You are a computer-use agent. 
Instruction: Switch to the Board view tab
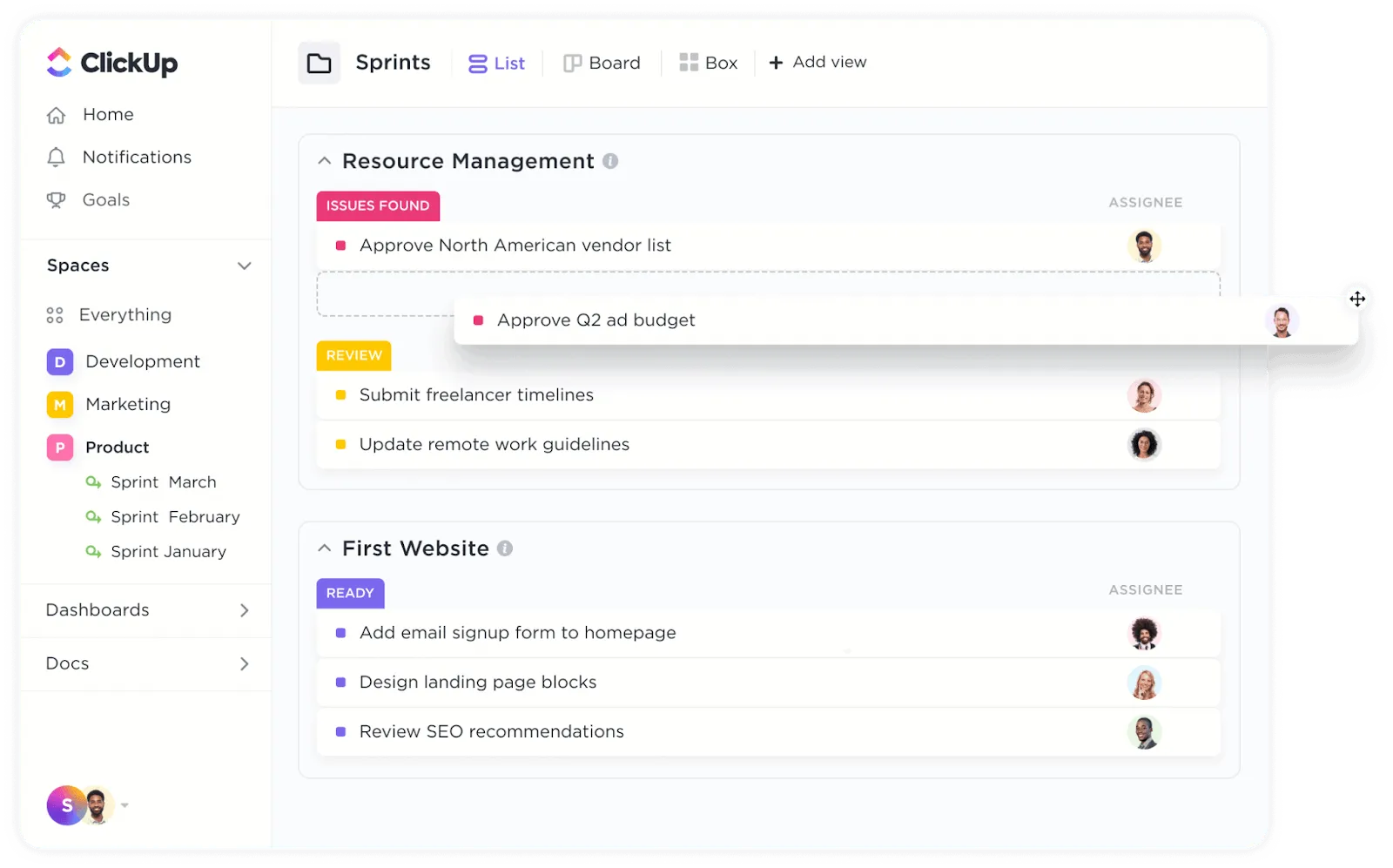602,63
